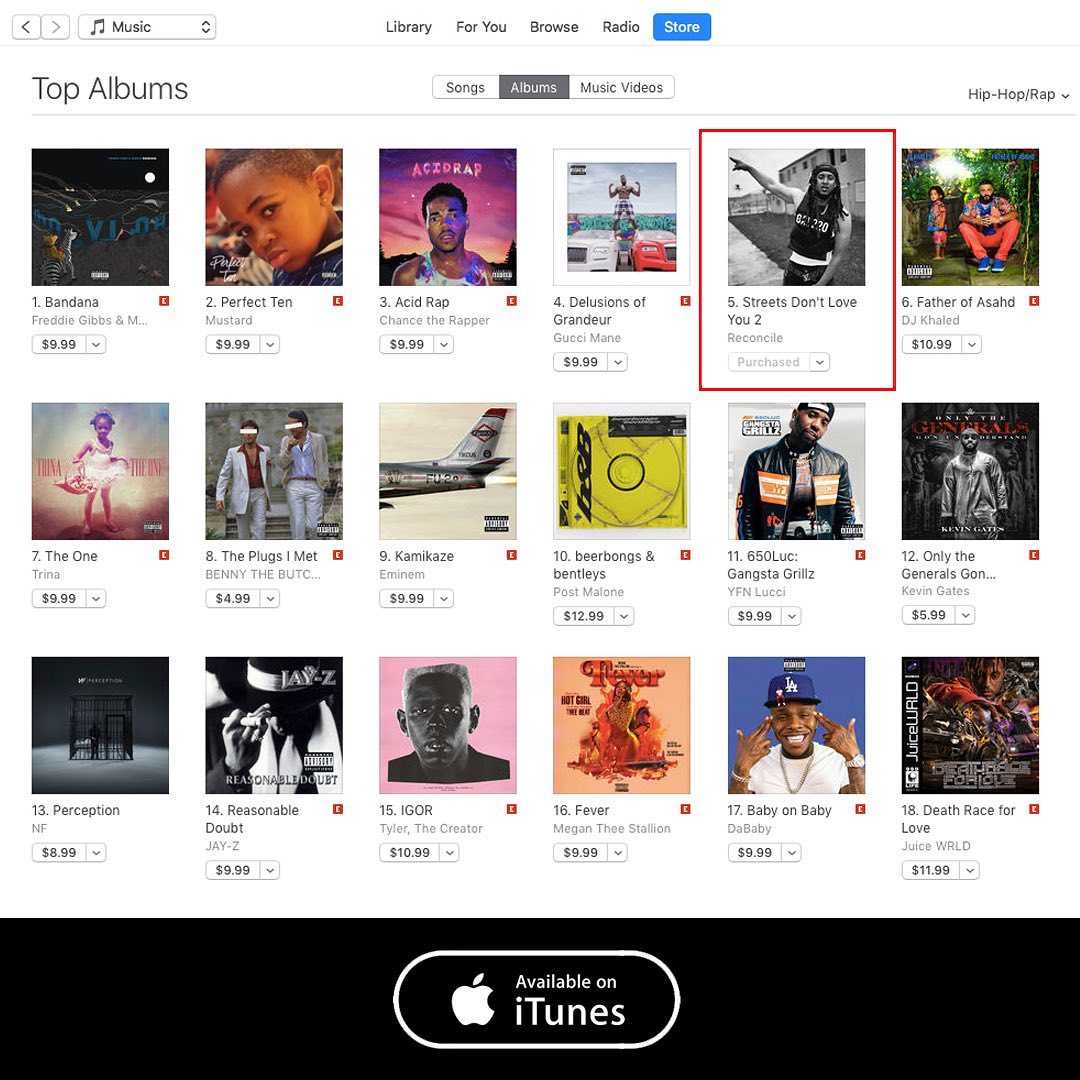Switch to the Music Videos segment

click(621, 87)
